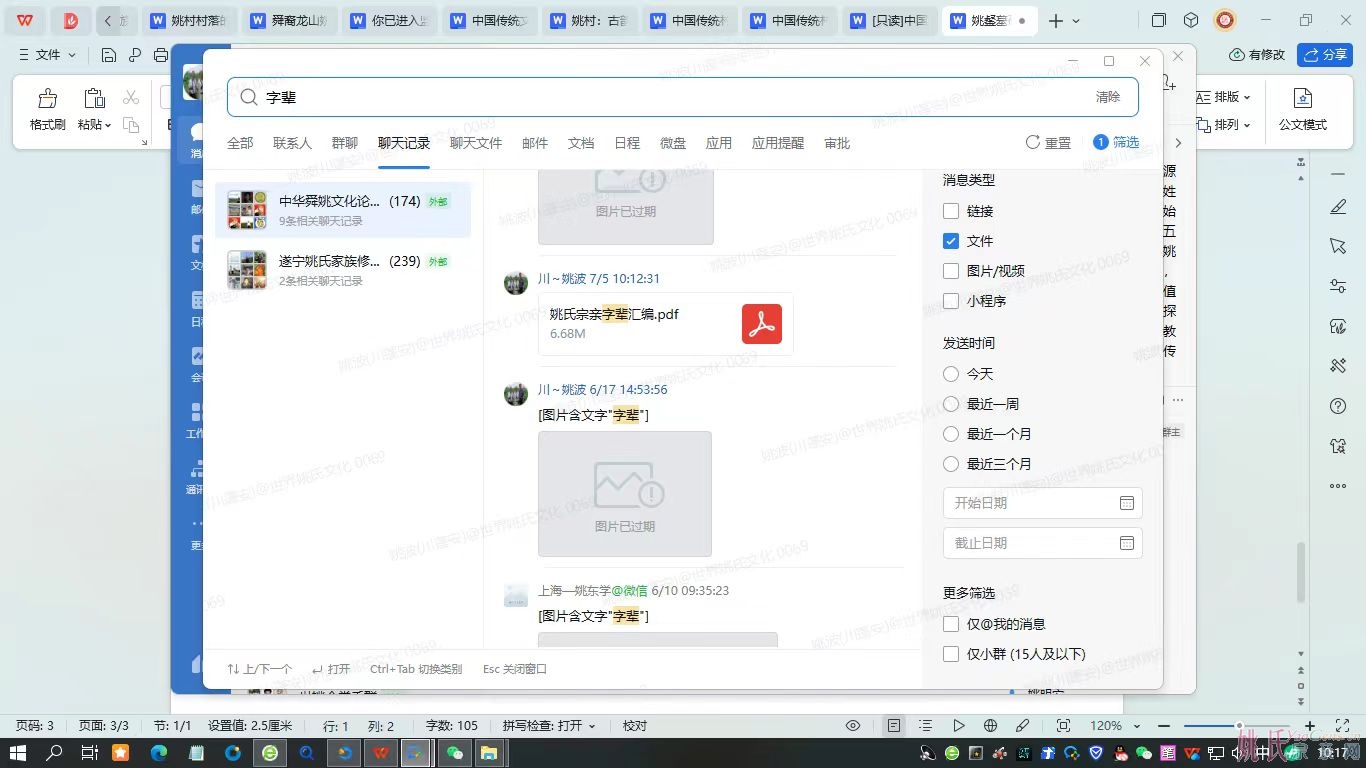Uncheck the 文件 message type checkbox
1366x768 pixels.
(951, 241)
